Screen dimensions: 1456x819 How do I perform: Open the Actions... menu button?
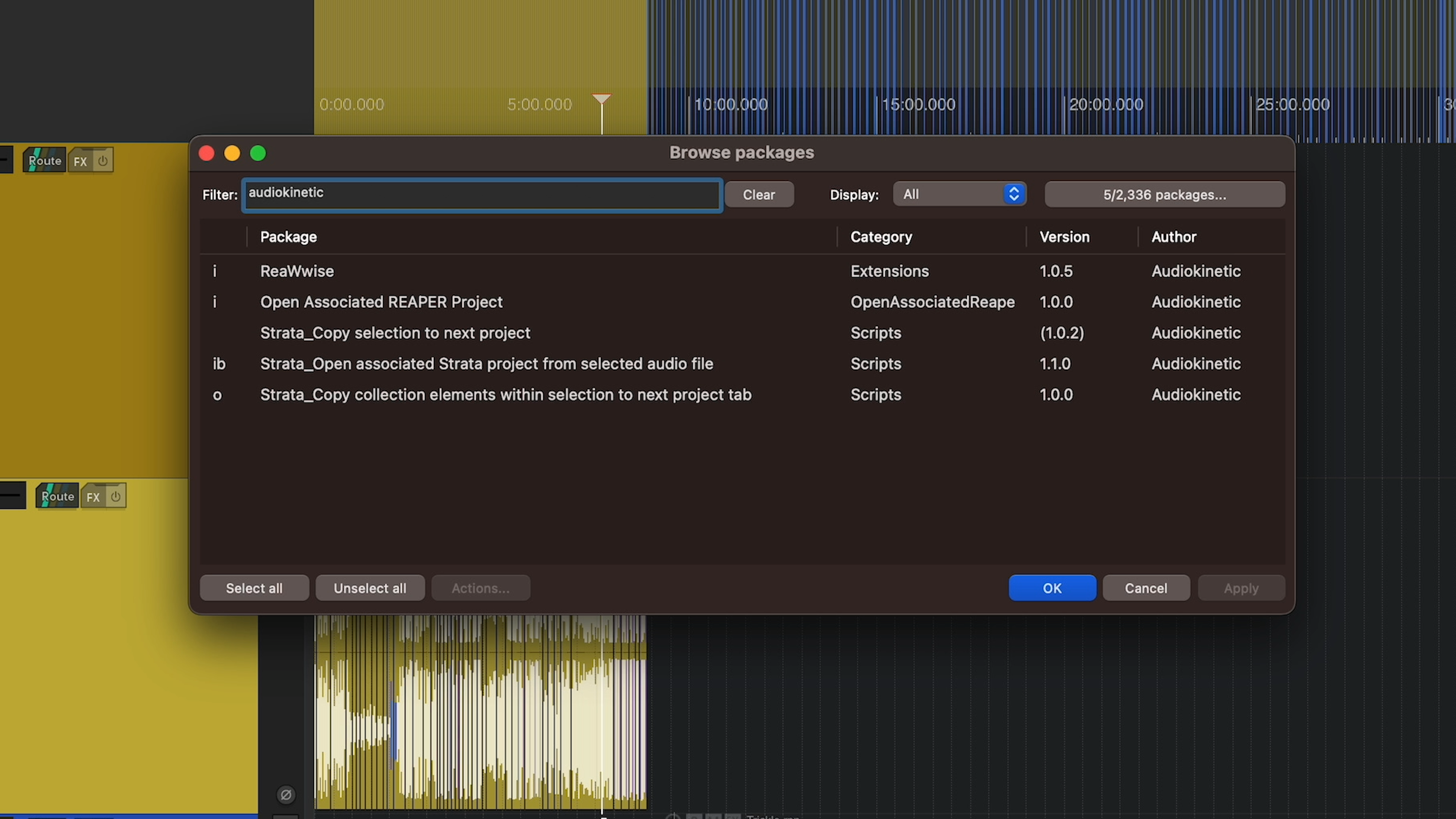[480, 588]
